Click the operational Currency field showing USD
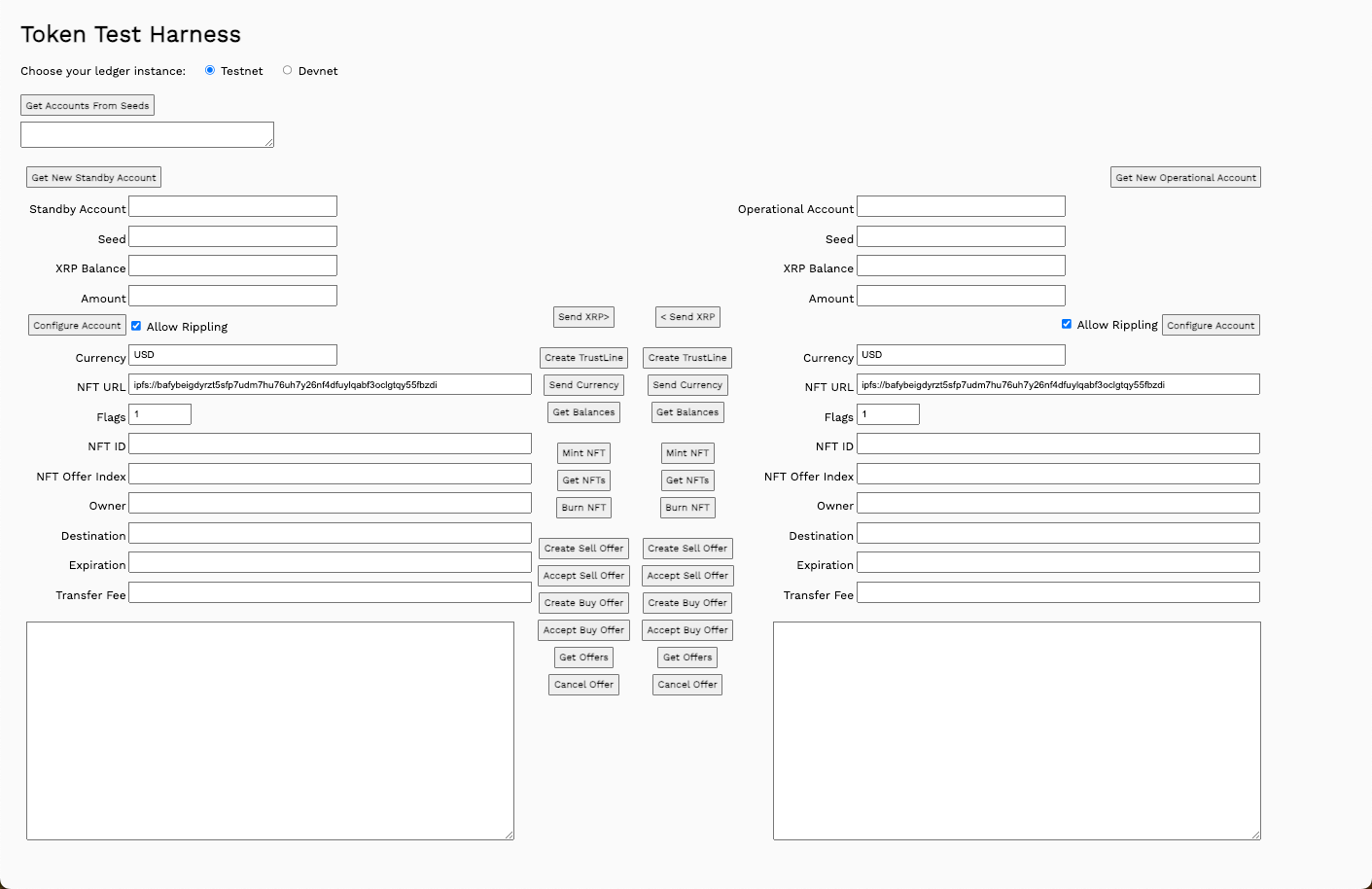This screenshot has width=1372, height=889. 961,354
